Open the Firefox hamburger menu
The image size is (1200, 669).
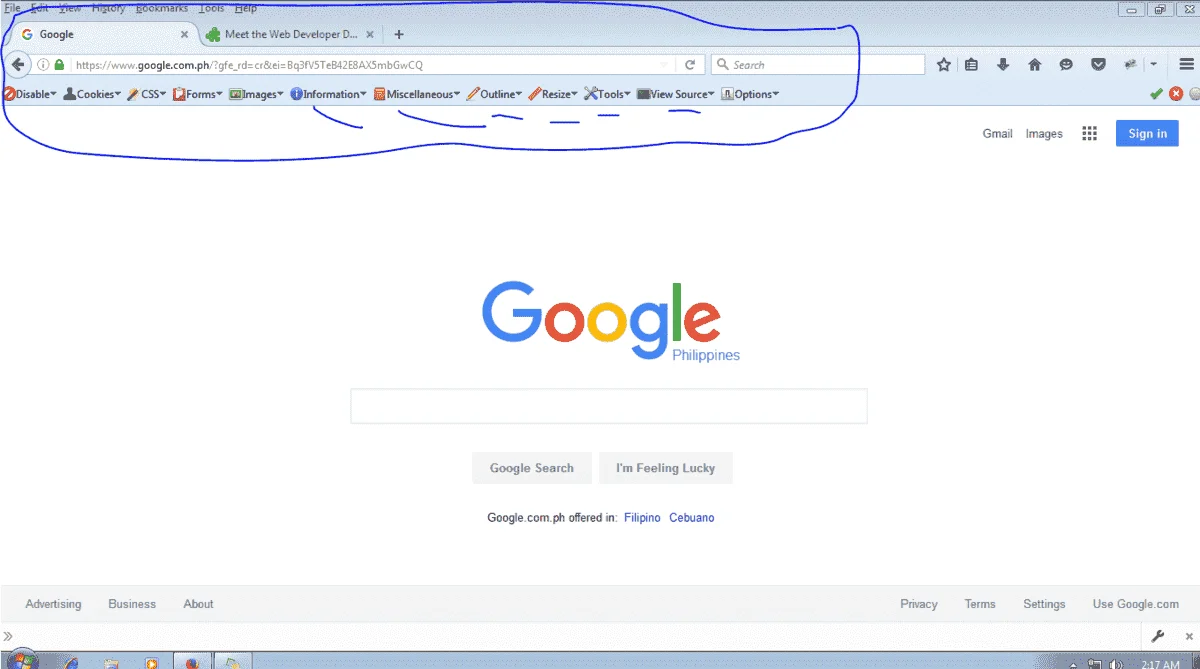[x=1187, y=65]
